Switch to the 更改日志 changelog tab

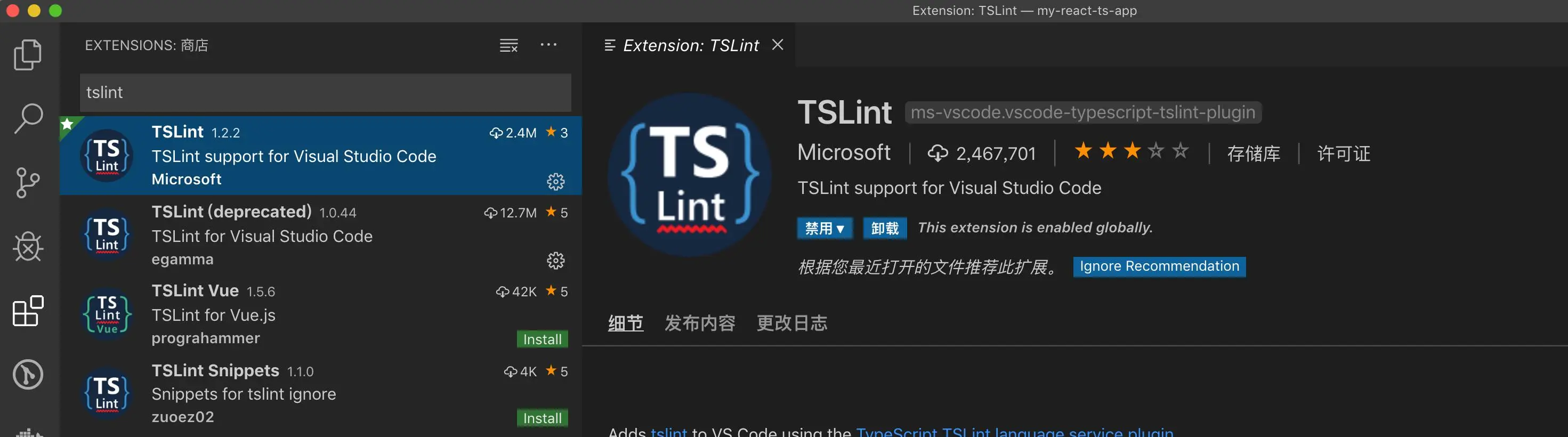791,322
